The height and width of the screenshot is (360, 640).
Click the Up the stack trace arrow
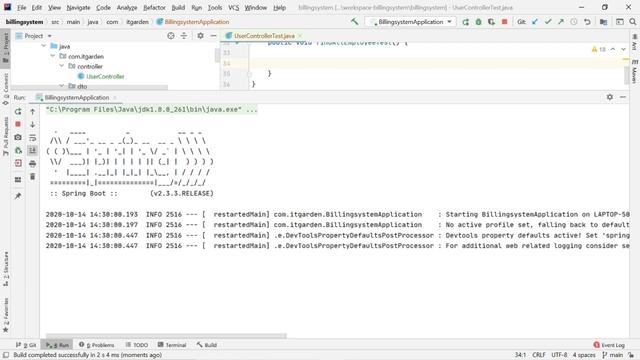[x=33, y=111]
